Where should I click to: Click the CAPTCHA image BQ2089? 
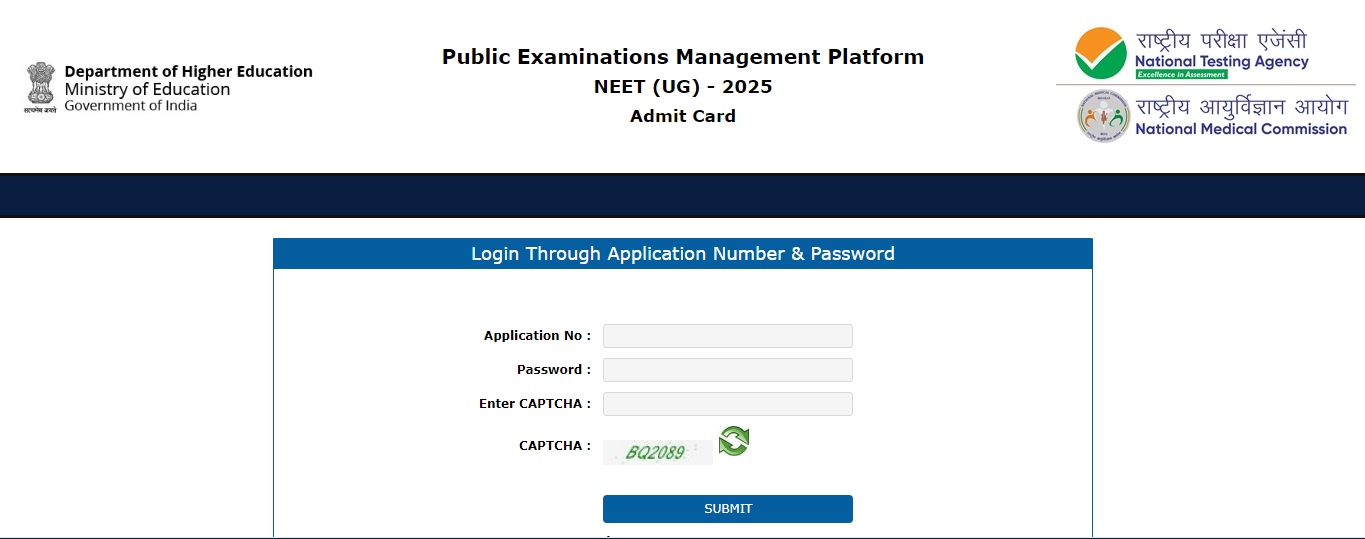pyautogui.click(x=658, y=452)
